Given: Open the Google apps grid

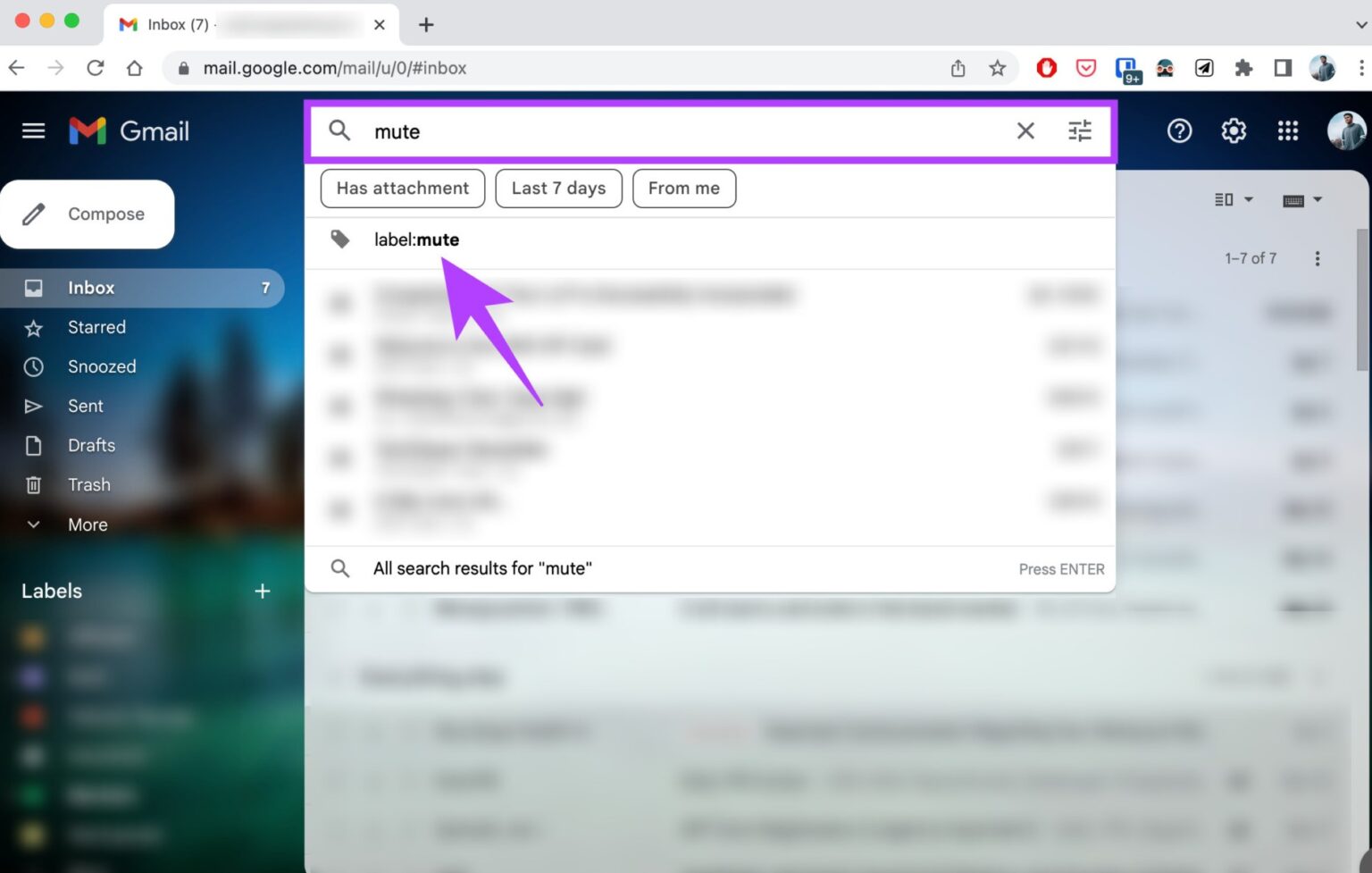Looking at the screenshot, I should (x=1288, y=130).
